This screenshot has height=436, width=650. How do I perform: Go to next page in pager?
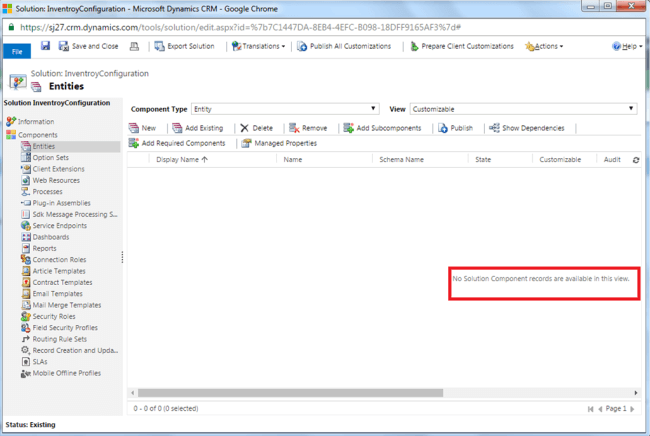tap(632, 409)
